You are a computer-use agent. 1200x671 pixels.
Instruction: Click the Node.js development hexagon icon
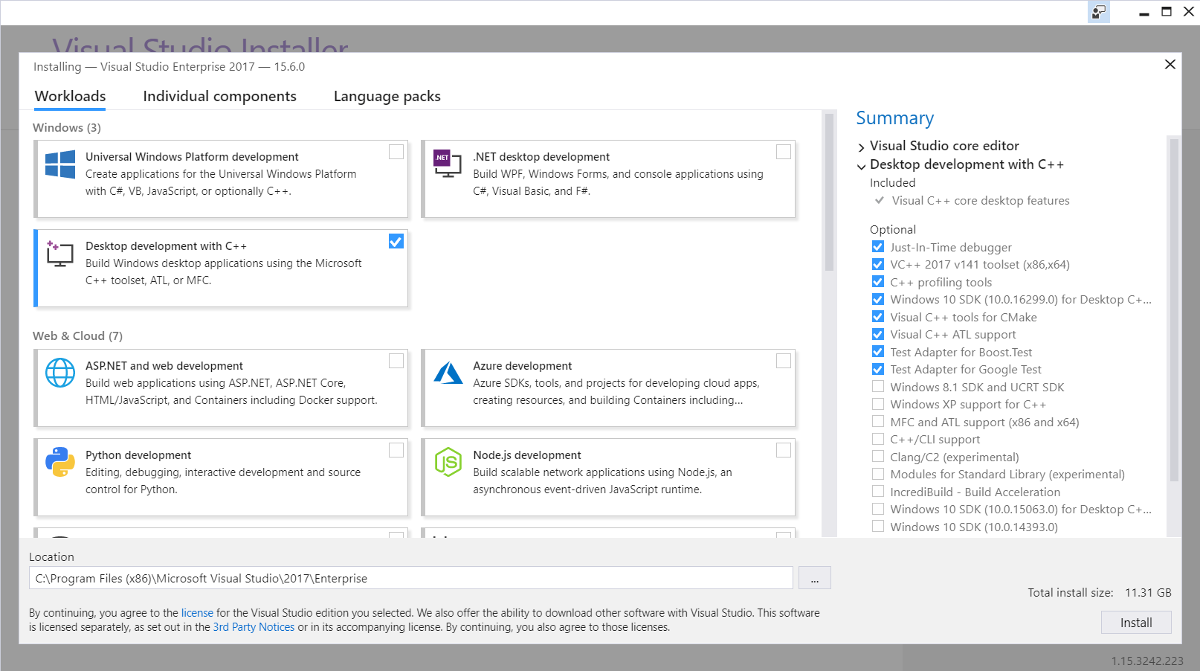click(x=447, y=463)
